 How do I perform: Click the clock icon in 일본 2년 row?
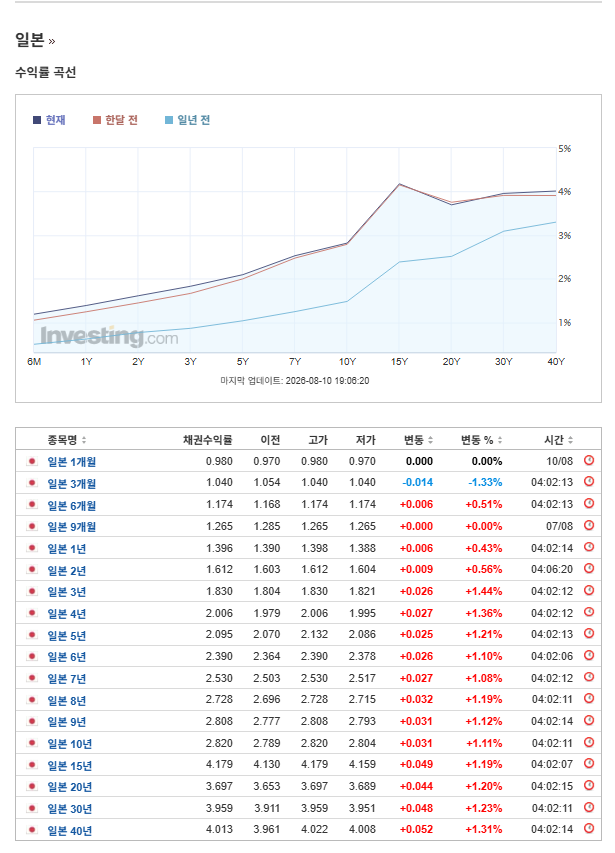(589, 569)
